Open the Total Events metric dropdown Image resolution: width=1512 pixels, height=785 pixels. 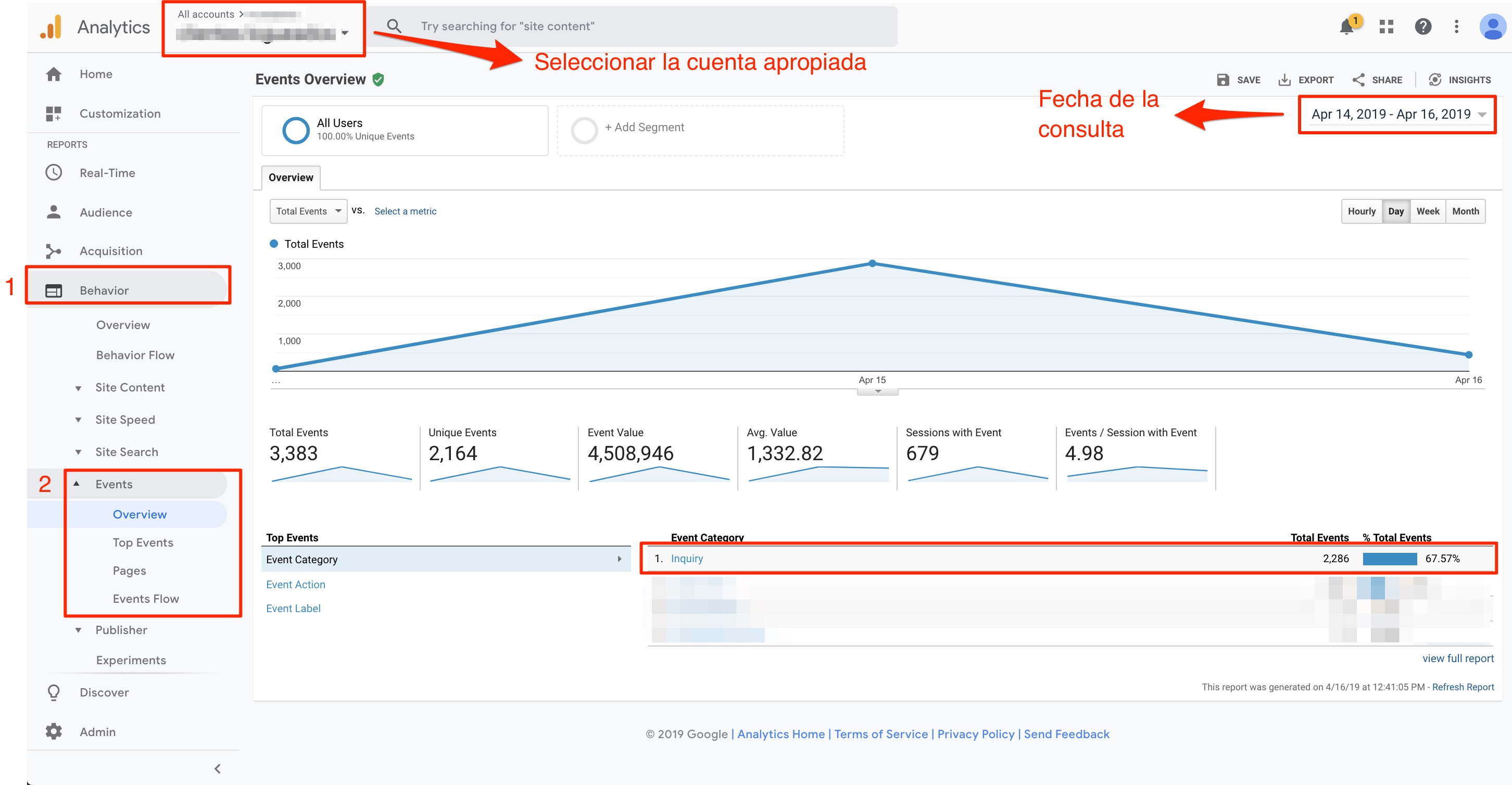(x=308, y=211)
